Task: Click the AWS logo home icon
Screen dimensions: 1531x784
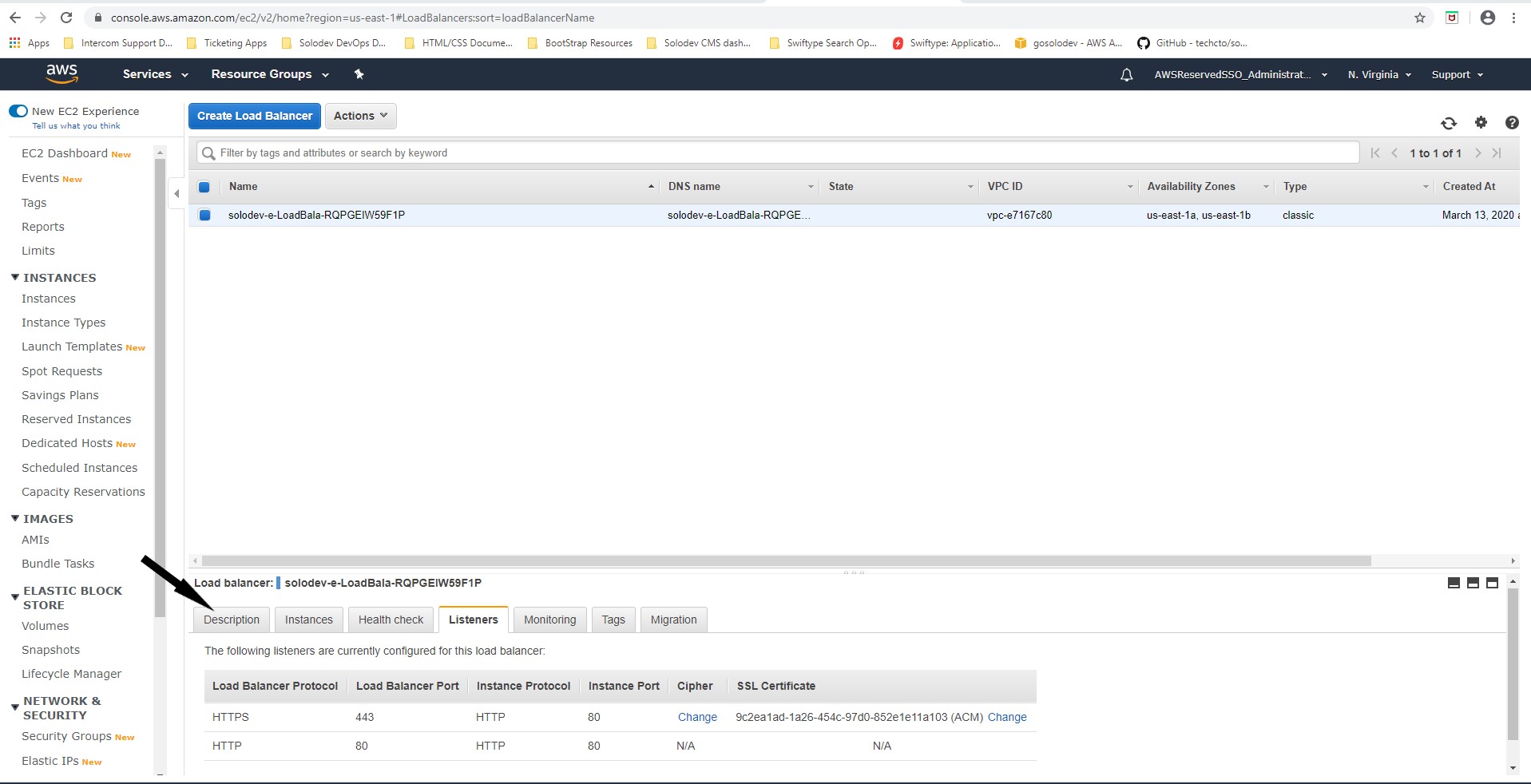Action: click(x=61, y=73)
